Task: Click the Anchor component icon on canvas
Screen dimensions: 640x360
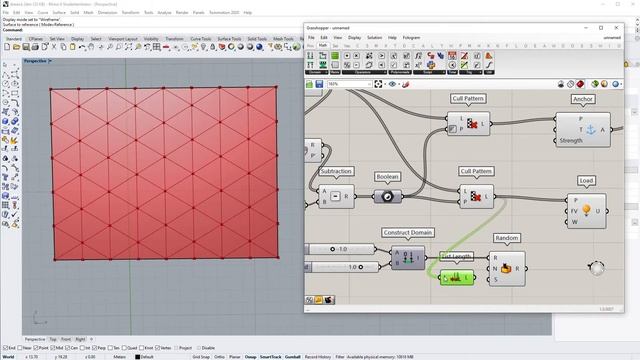Action: click(x=591, y=130)
